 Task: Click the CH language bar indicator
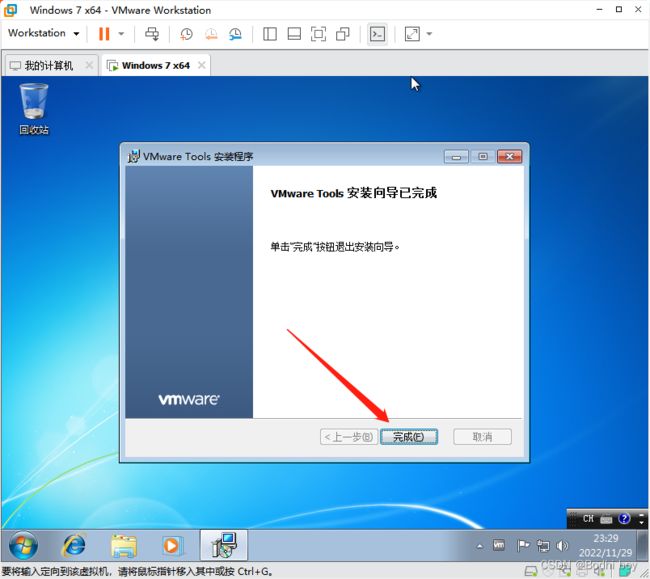(588, 518)
